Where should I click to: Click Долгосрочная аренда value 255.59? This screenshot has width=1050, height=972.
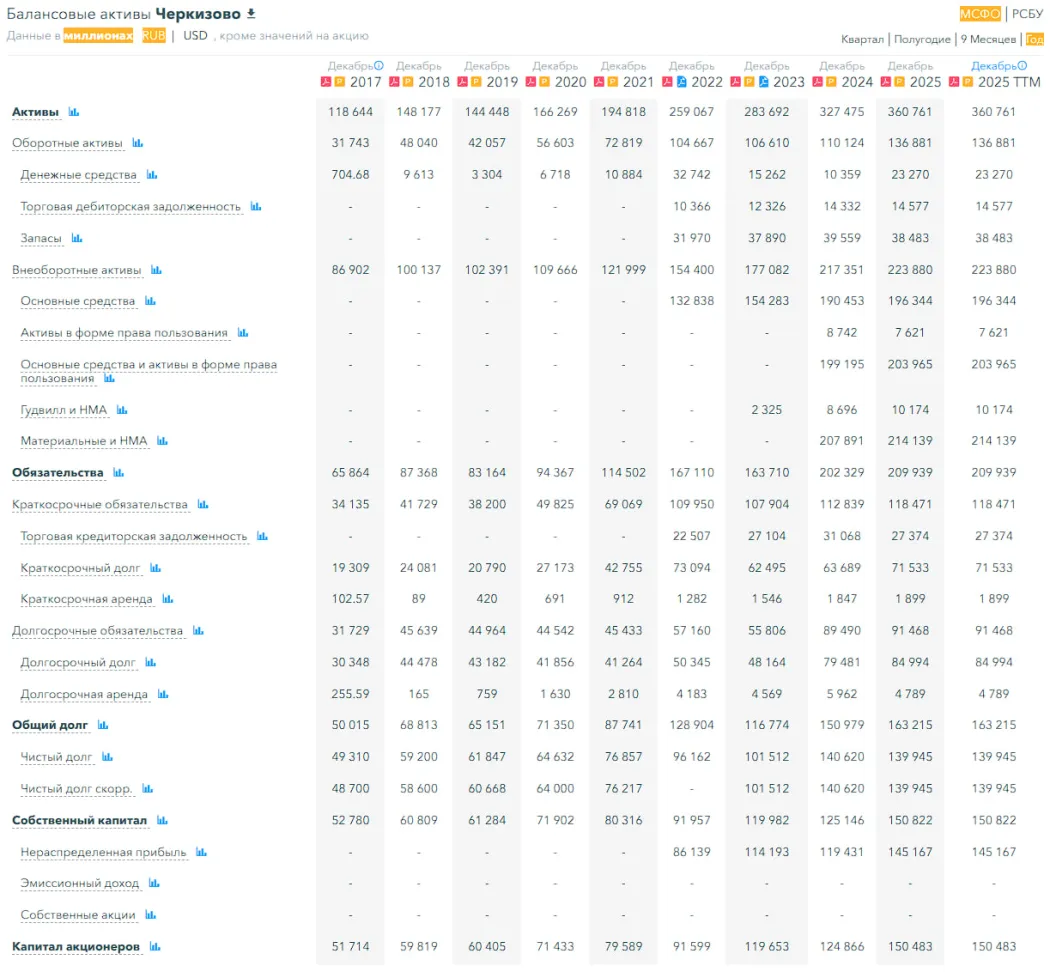350,694
